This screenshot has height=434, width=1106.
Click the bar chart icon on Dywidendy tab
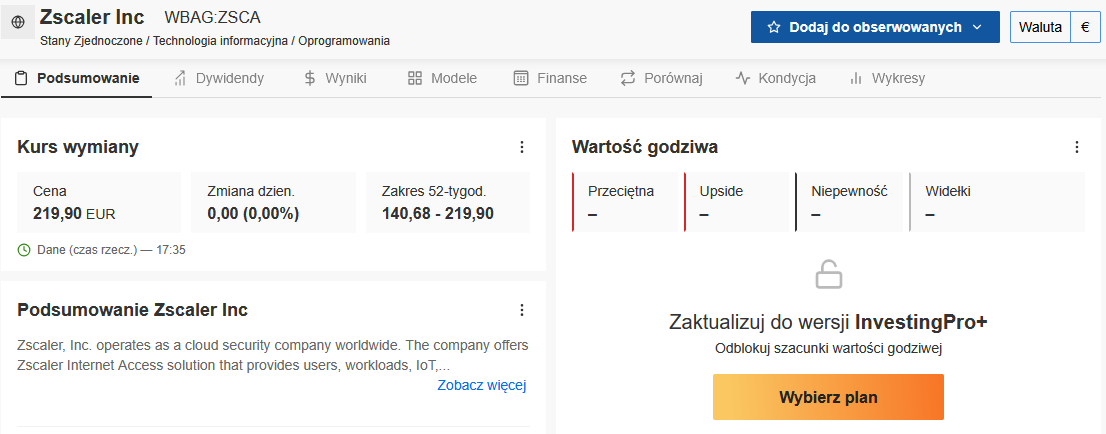click(x=180, y=78)
